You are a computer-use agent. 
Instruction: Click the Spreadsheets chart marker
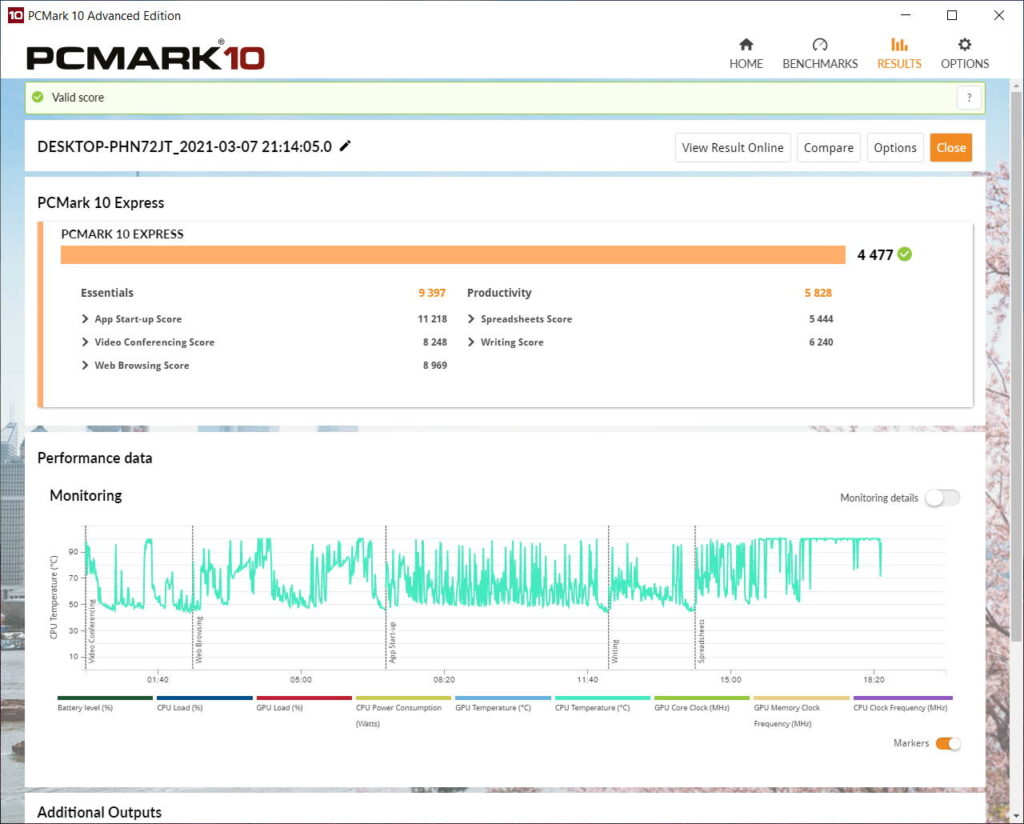click(701, 641)
